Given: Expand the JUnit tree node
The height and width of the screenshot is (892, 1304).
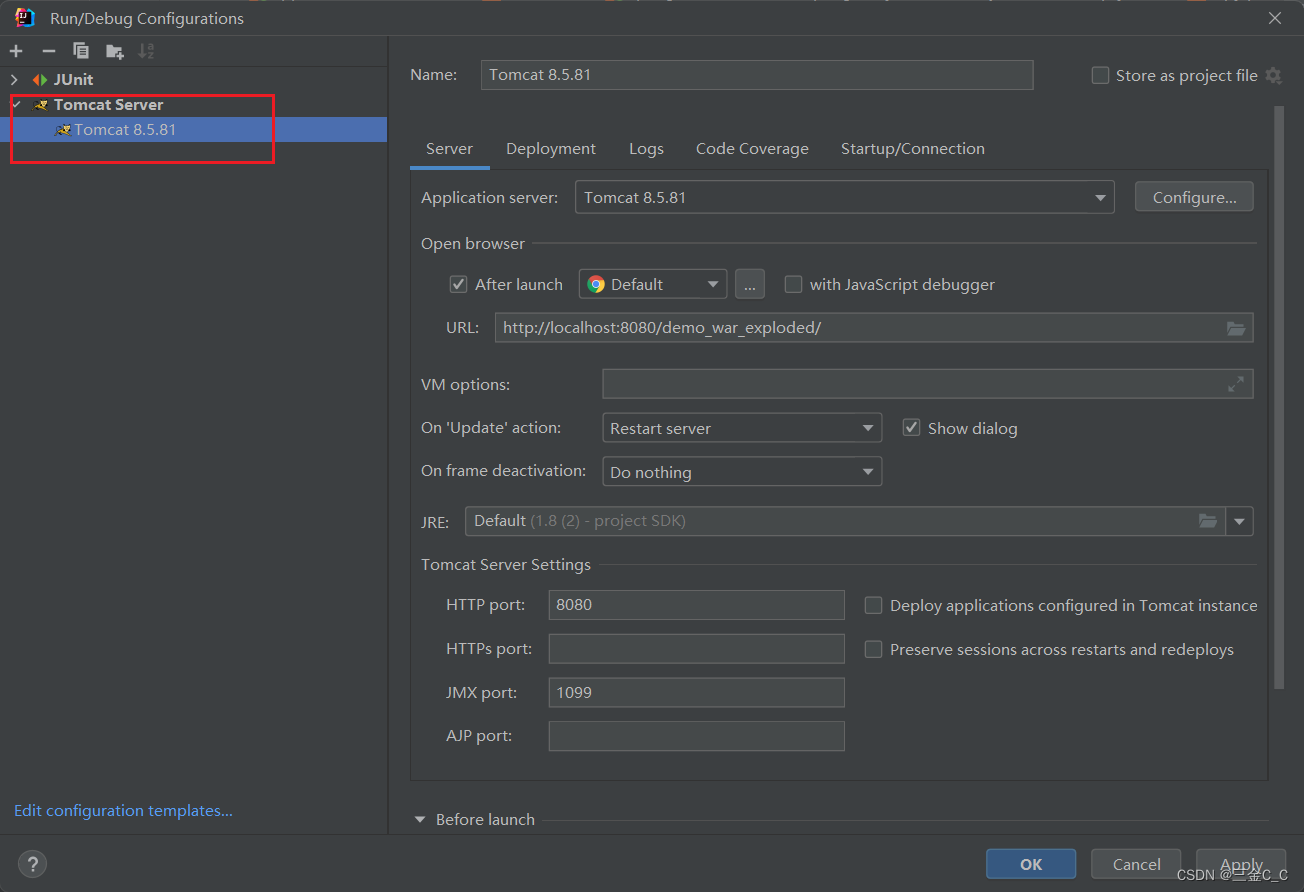Looking at the screenshot, I should pyautogui.click(x=14, y=79).
